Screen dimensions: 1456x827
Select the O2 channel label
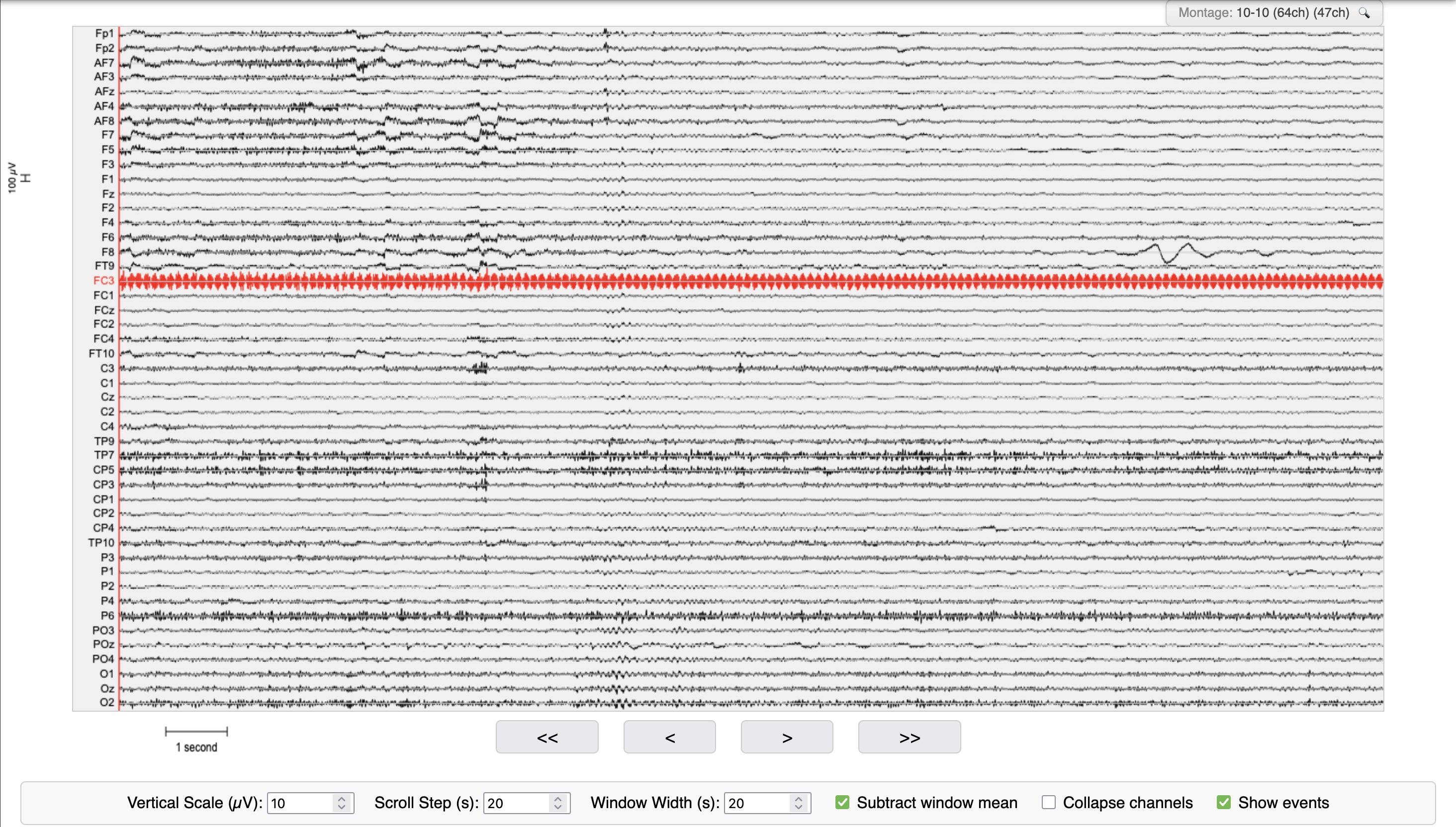(107, 702)
